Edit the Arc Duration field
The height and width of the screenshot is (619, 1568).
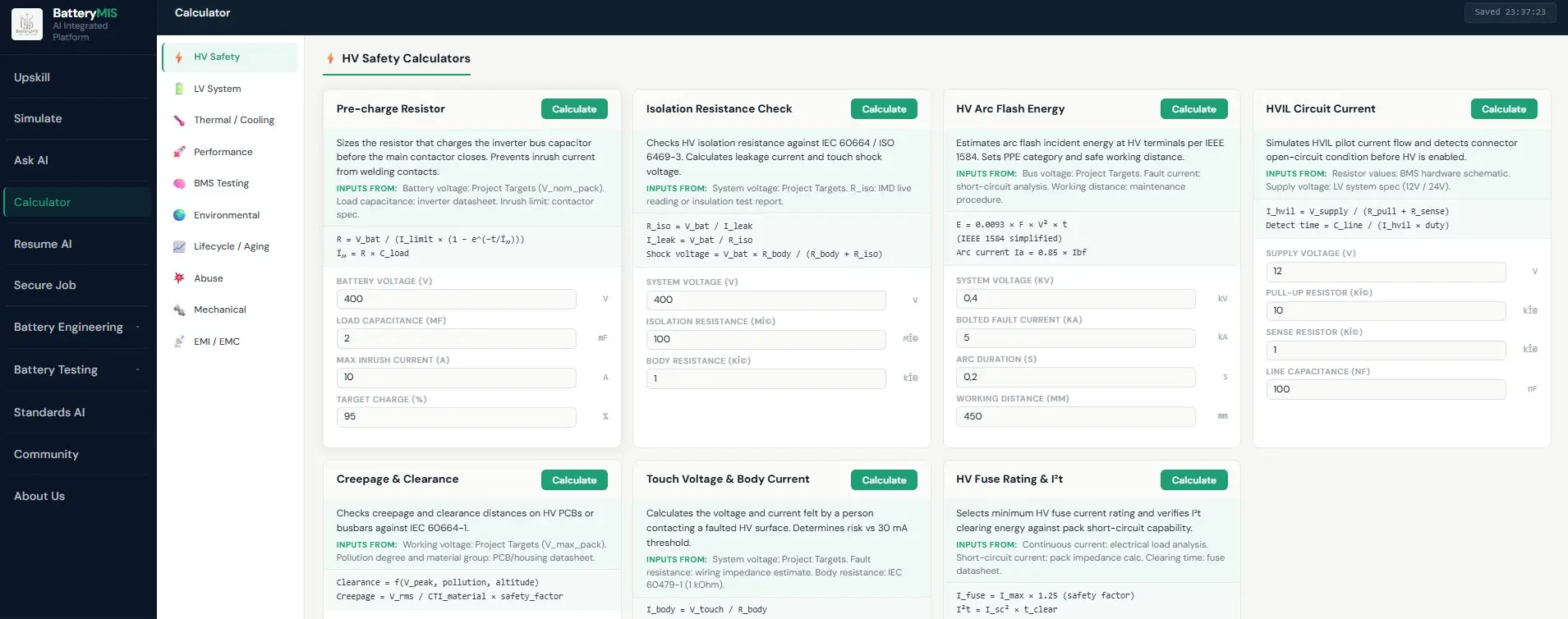[x=1075, y=377]
